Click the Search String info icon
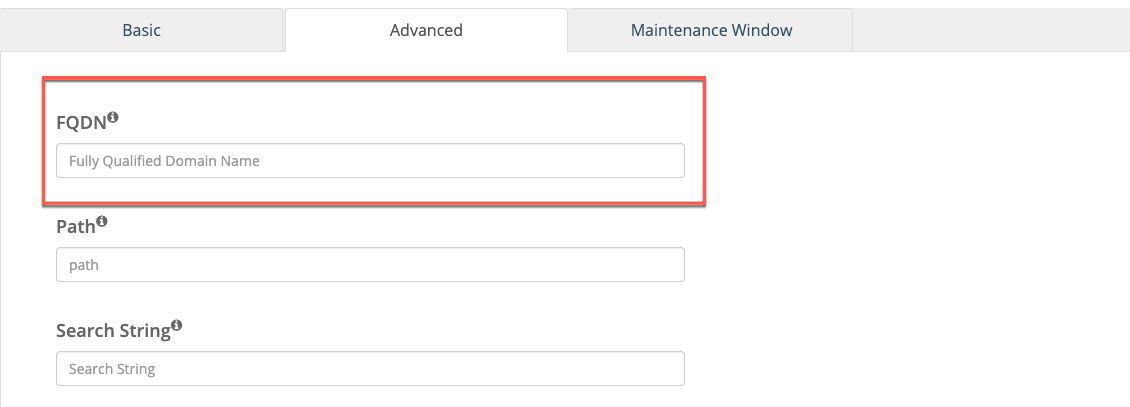The image size is (1130, 407). (x=177, y=325)
